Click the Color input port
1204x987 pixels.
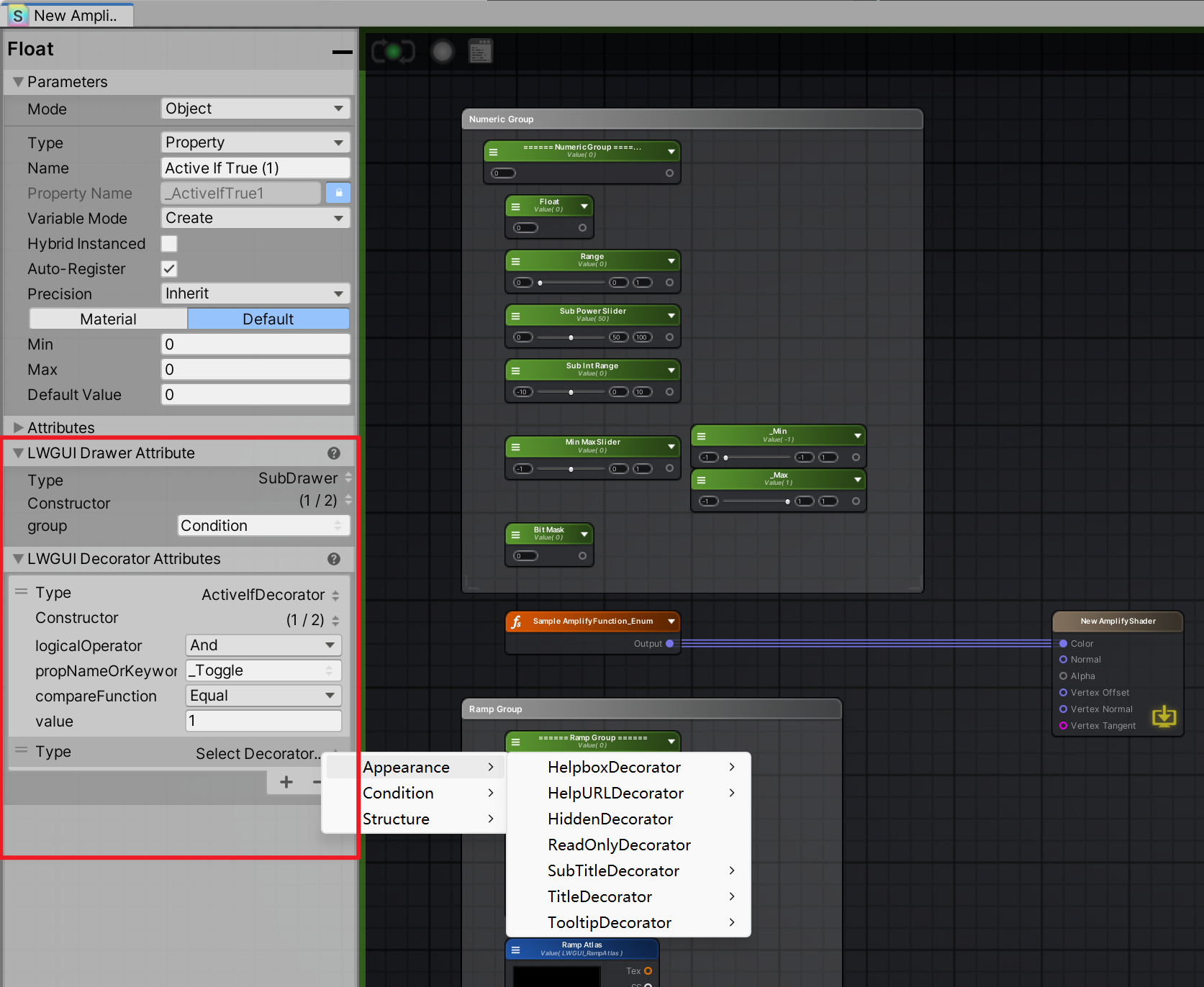coord(1063,643)
